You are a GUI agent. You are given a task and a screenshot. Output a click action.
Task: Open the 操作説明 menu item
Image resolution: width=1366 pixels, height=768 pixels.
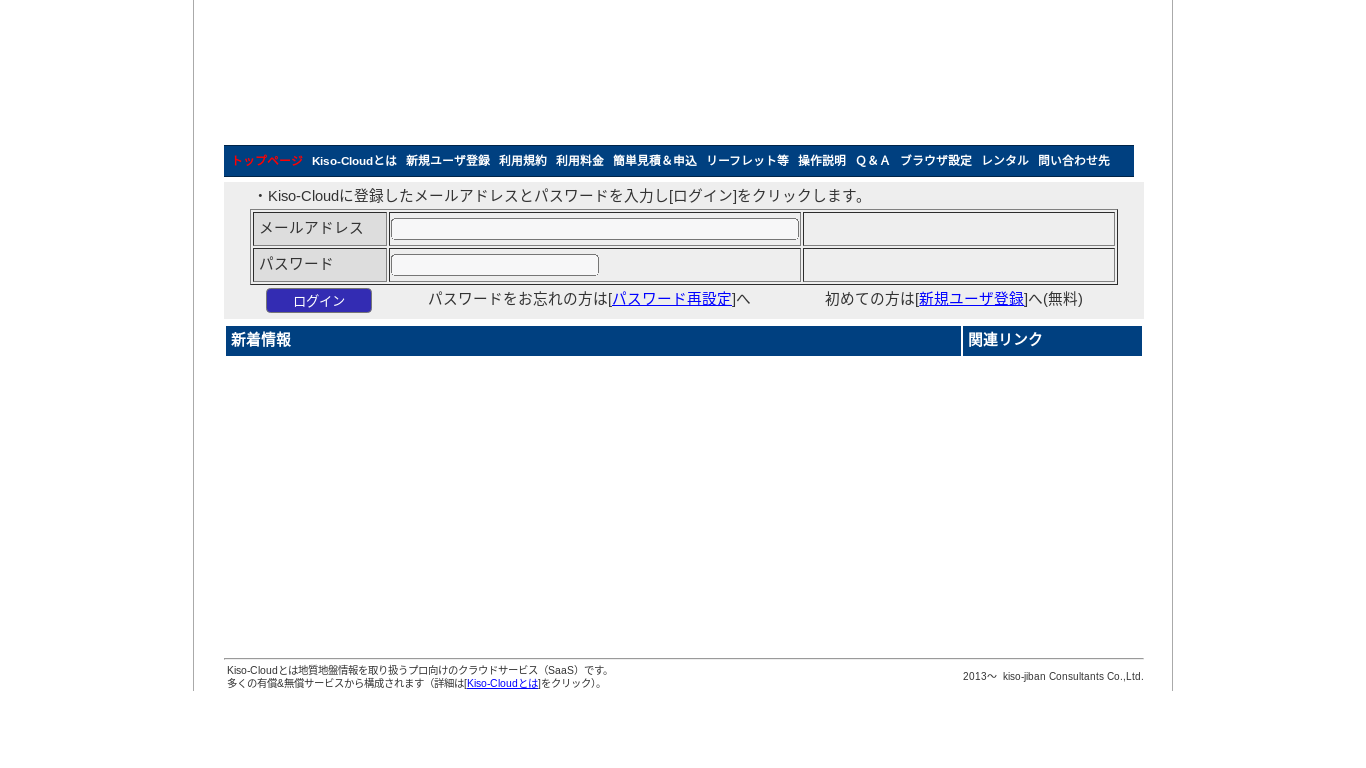pos(822,161)
